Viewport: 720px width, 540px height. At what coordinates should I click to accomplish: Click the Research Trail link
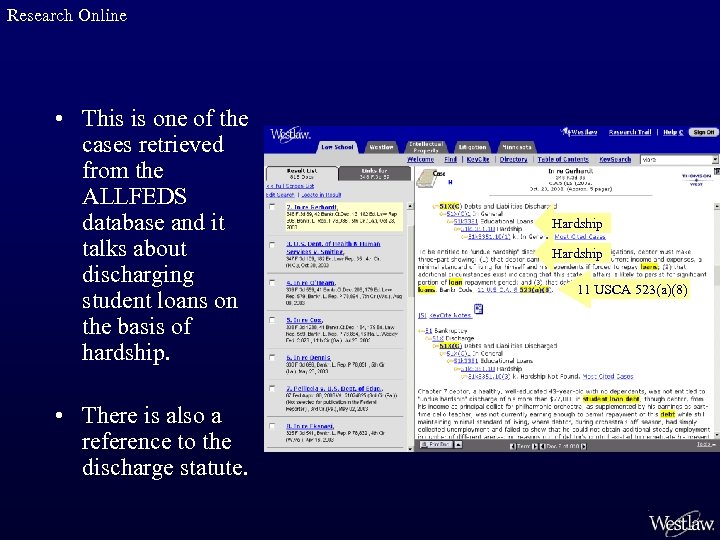[x=630, y=132]
